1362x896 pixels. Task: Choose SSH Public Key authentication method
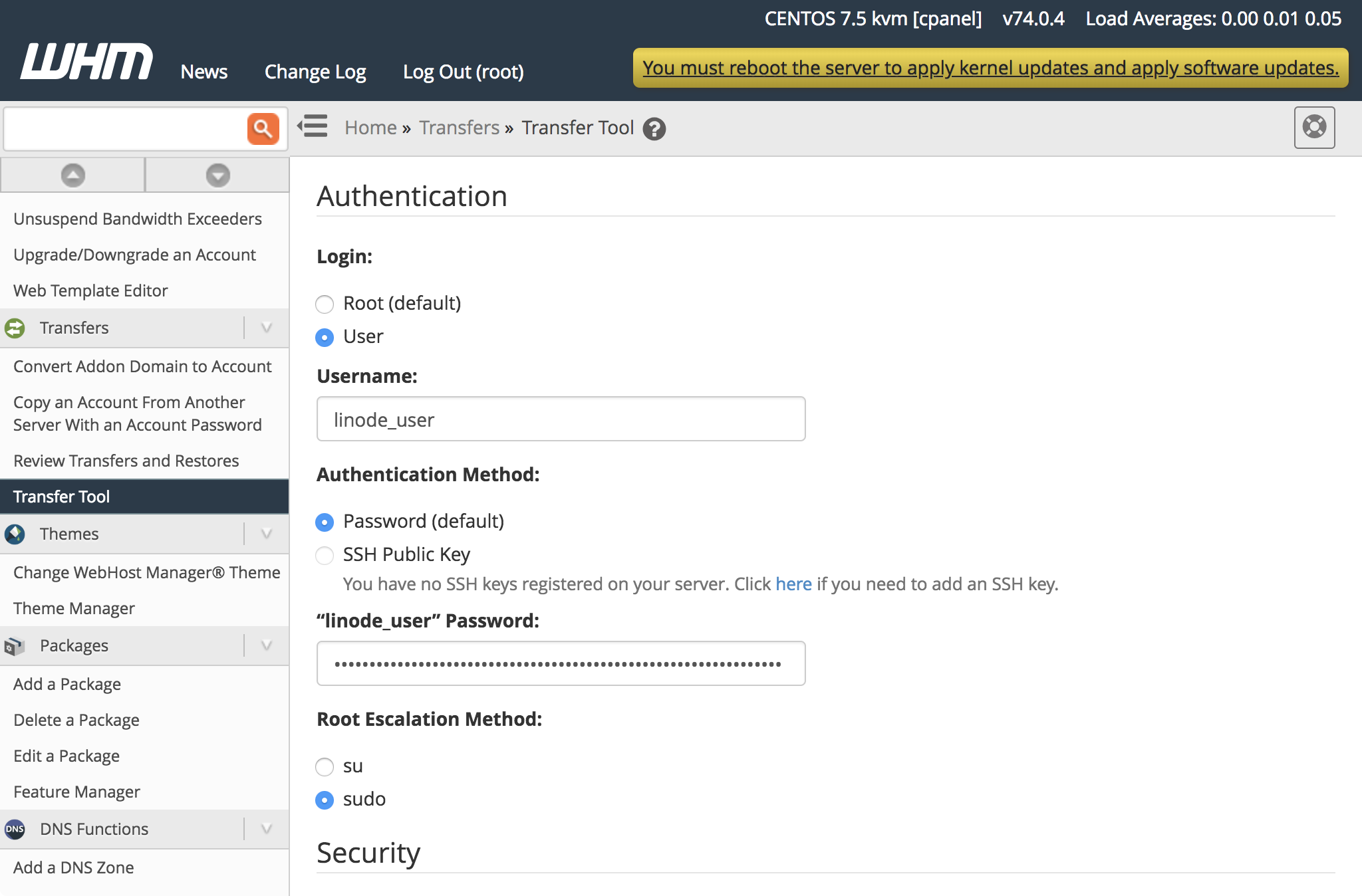pyautogui.click(x=325, y=556)
